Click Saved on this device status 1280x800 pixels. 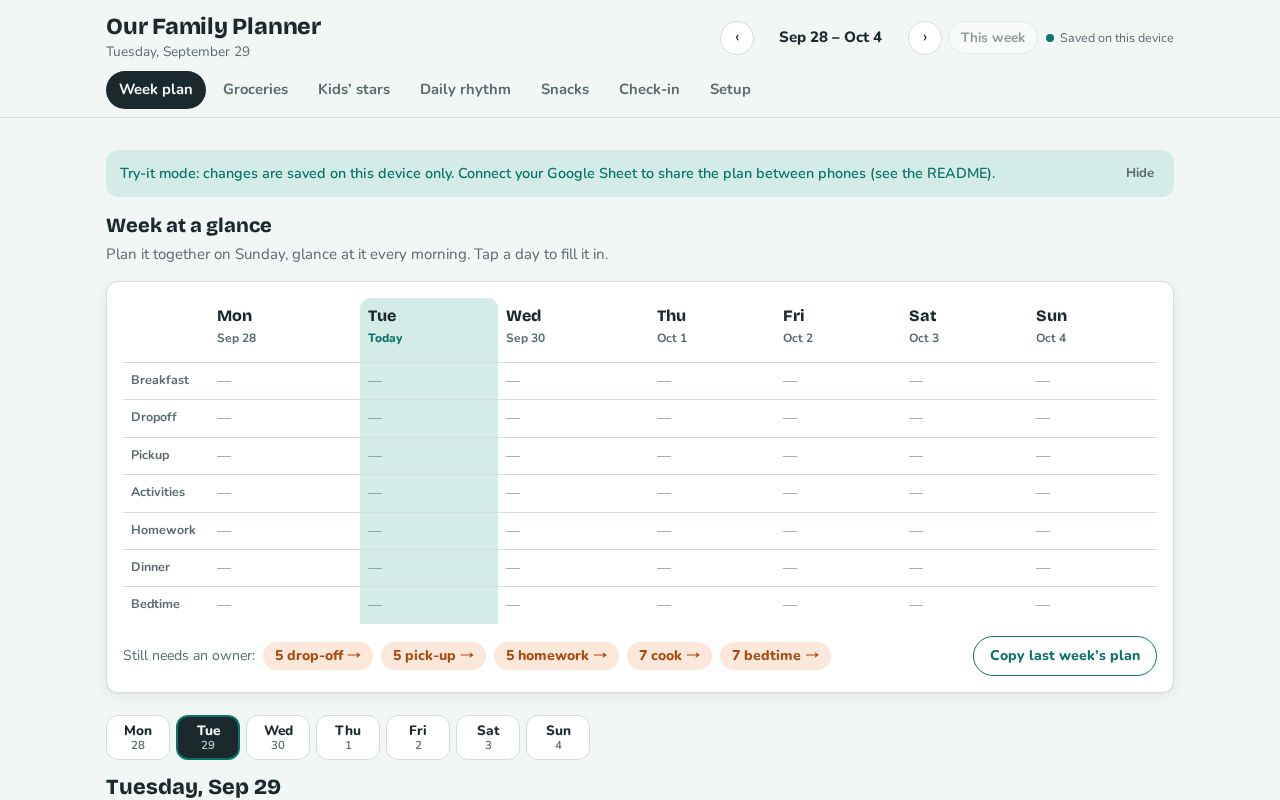pyautogui.click(x=1110, y=38)
